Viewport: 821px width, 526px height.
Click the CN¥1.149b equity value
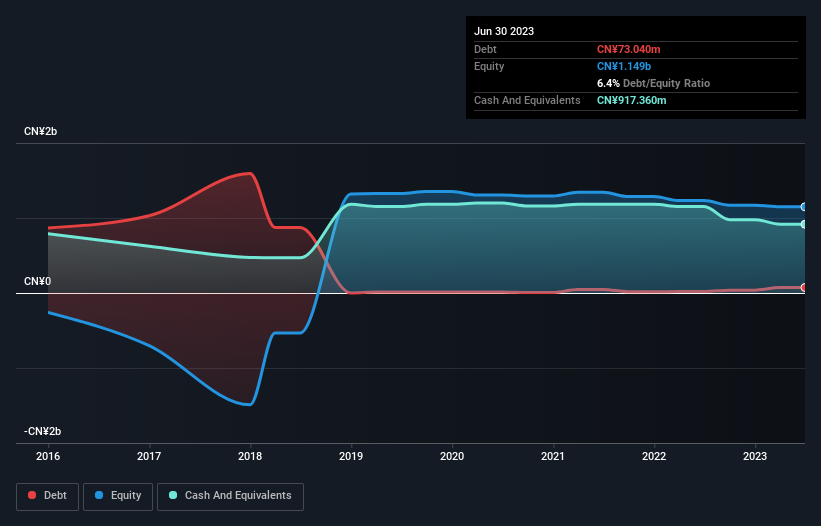(x=624, y=66)
